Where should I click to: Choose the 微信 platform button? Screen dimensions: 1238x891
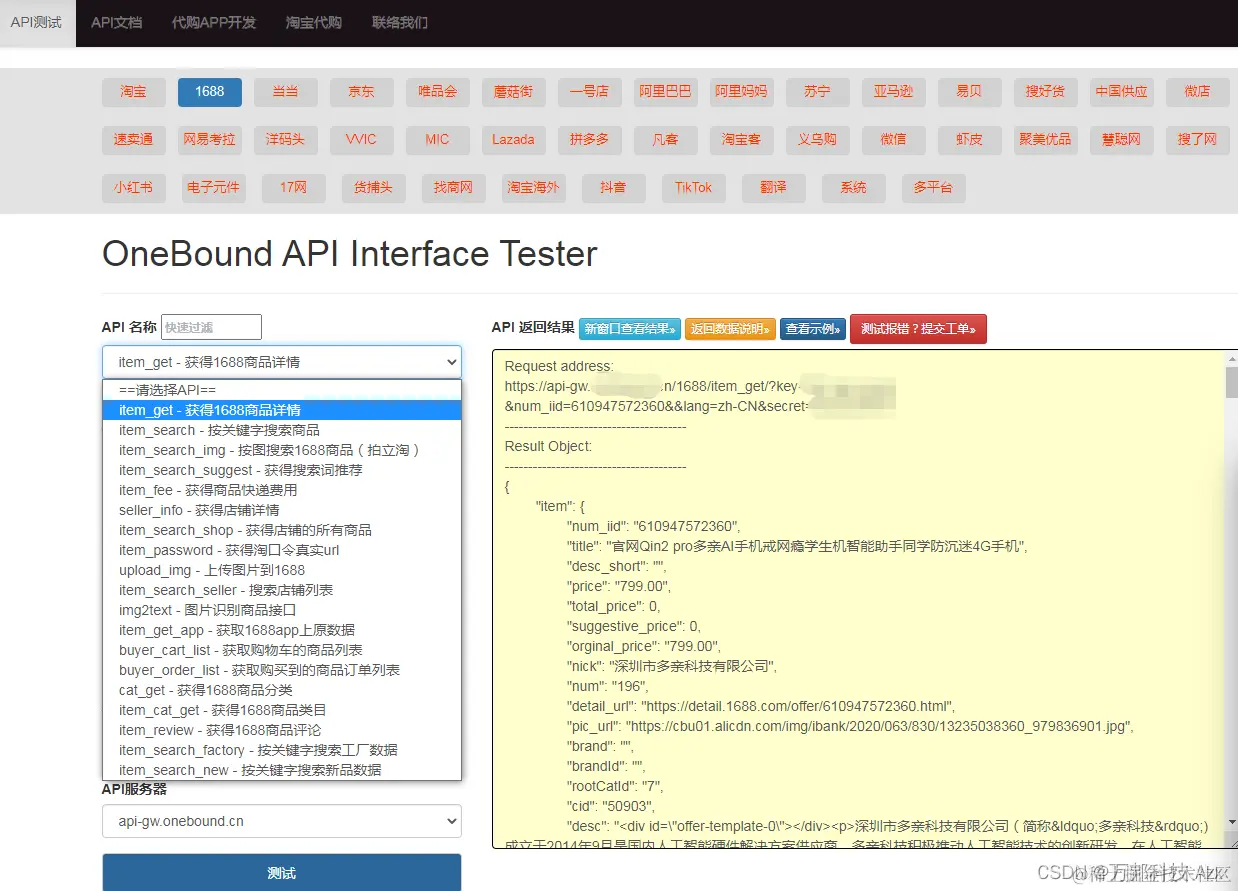coord(894,139)
